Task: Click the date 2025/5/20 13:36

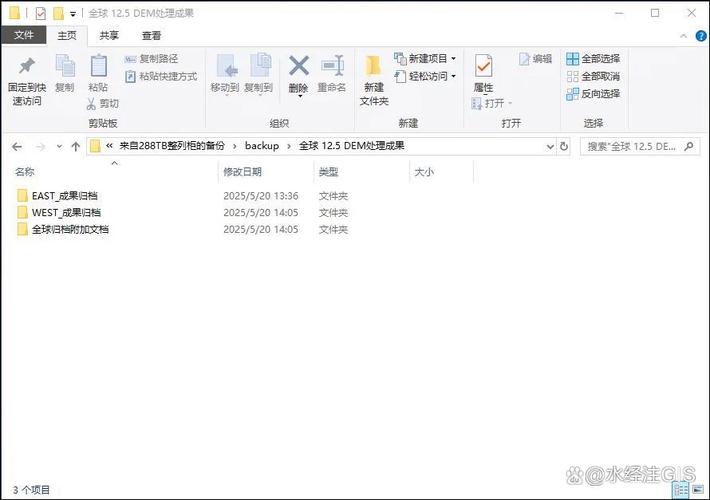Action: (x=261, y=196)
